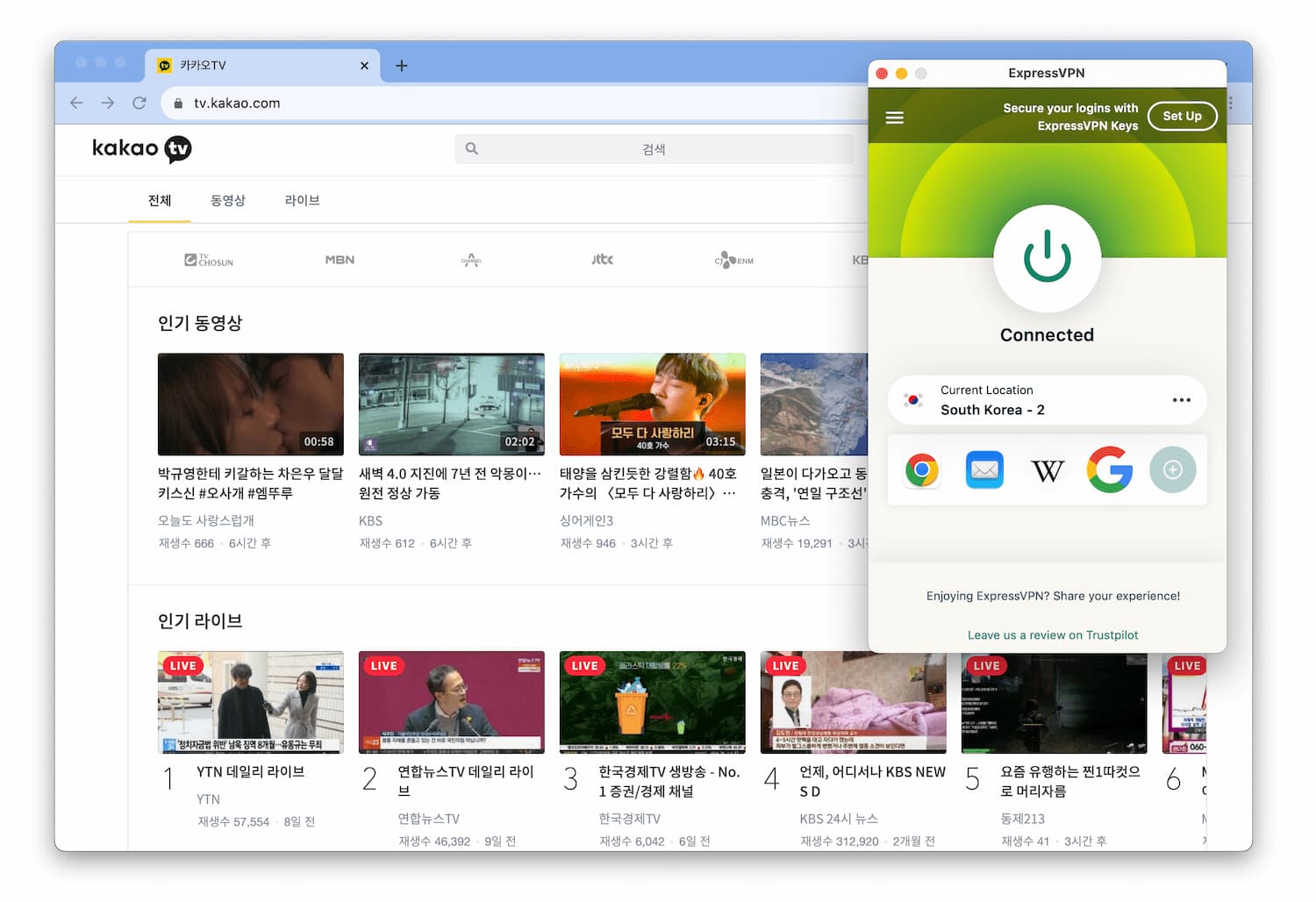Launch the Chrome shortcut in ExpressVPN
This screenshot has height=902, width=1316.
pyautogui.click(x=921, y=470)
